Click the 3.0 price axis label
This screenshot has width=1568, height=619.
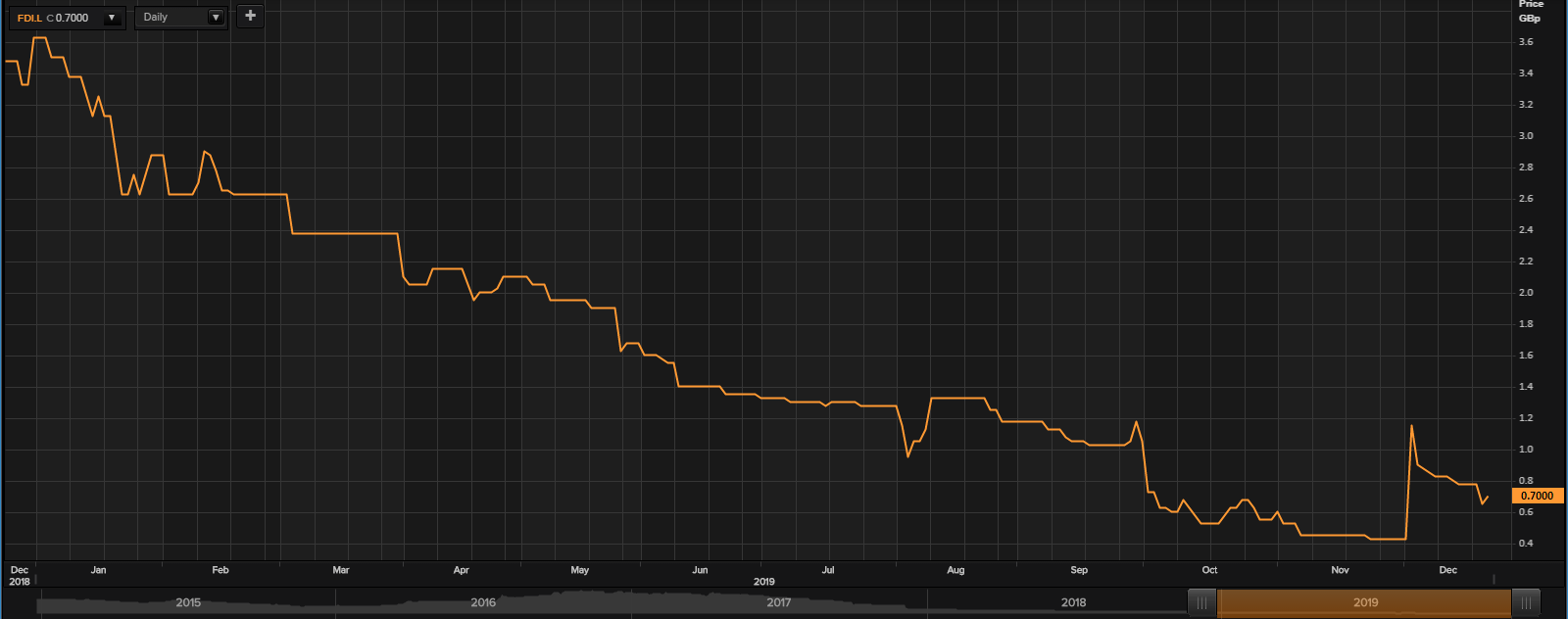click(1526, 136)
